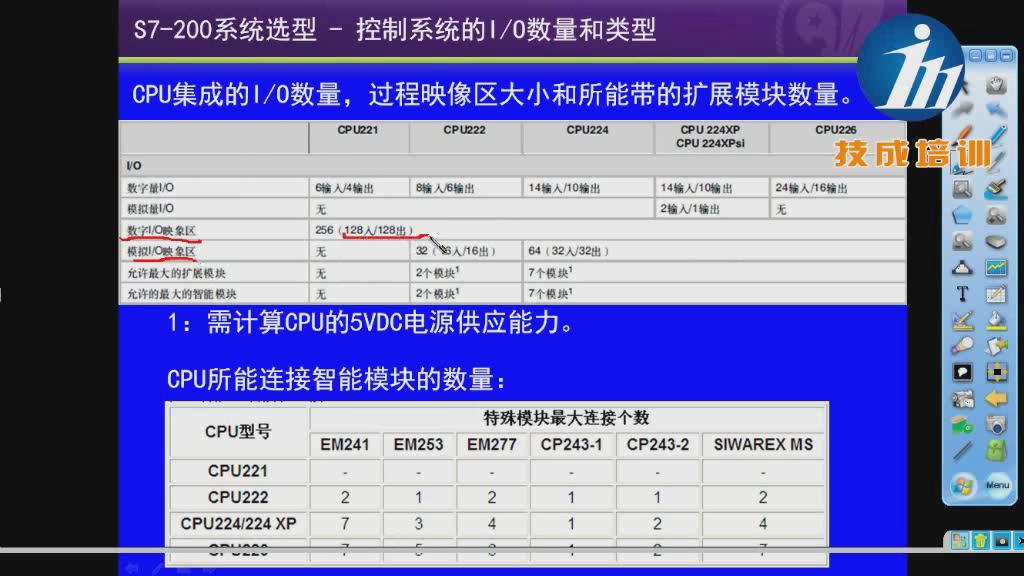Screen dimensions: 1024x576
Task: Select the paint brush tool
Action: coord(996,189)
